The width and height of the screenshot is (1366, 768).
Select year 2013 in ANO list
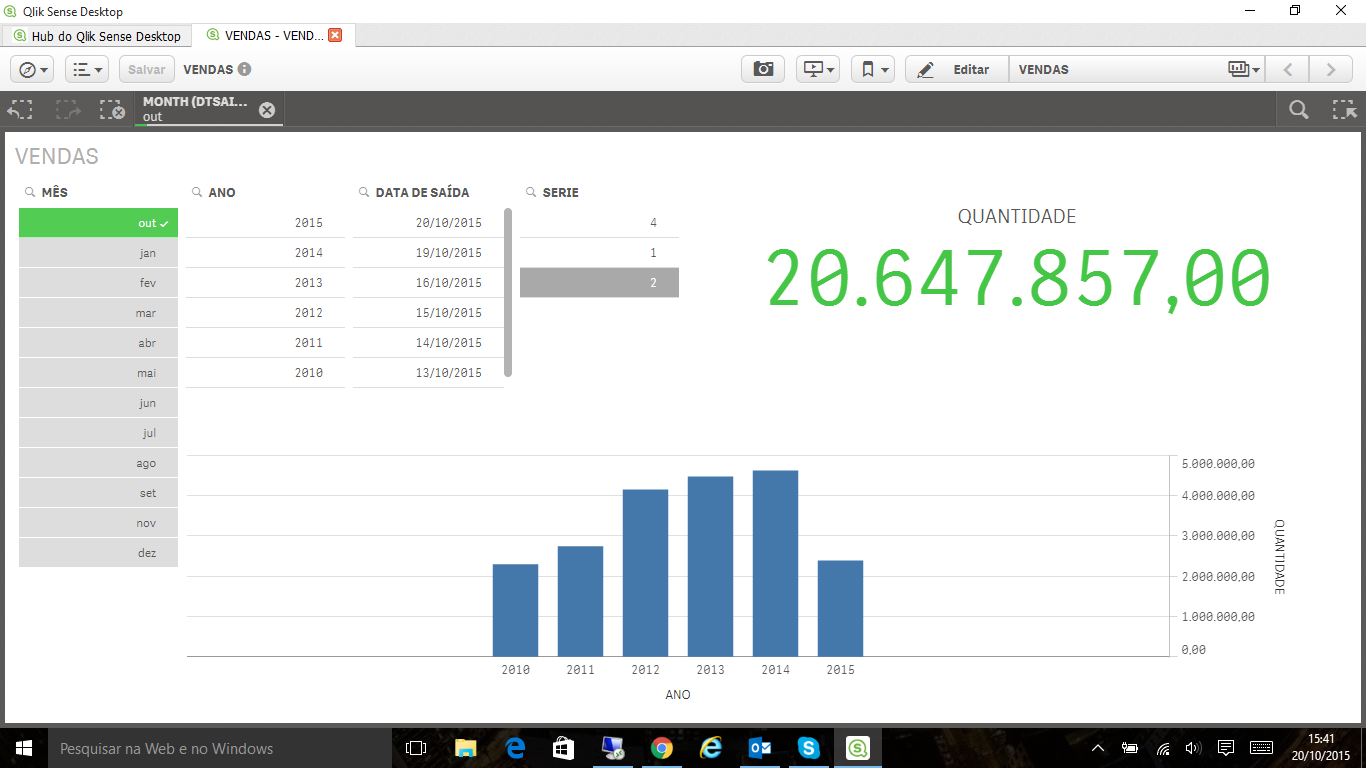tap(265, 283)
